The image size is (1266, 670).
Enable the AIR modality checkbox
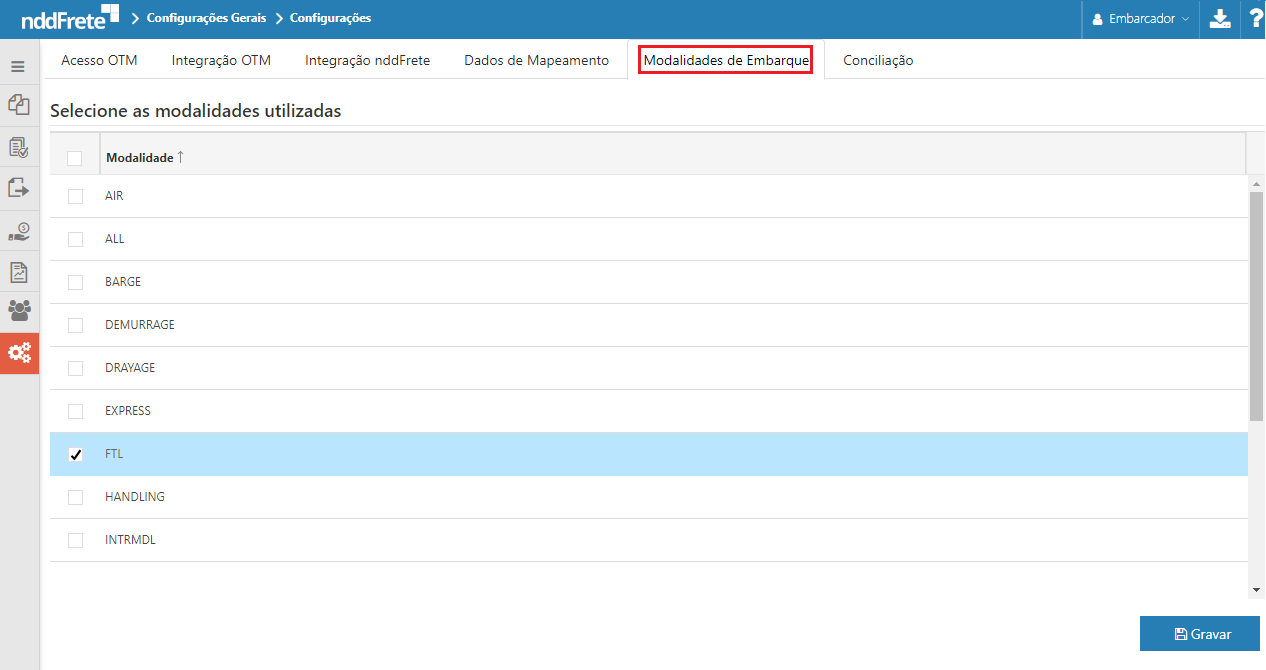point(75,197)
